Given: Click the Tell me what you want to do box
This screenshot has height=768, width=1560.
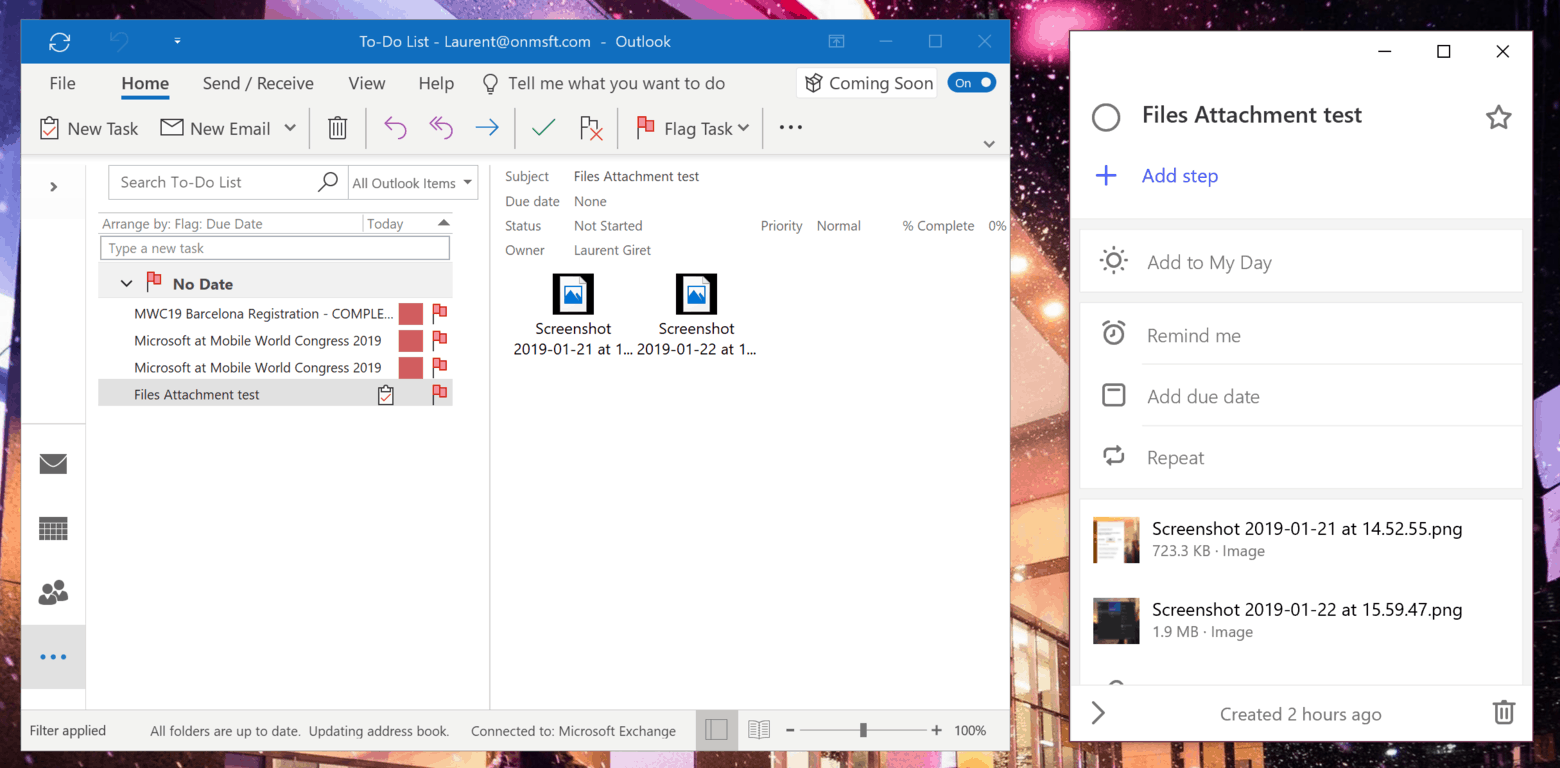Looking at the screenshot, I should click(x=604, y=83).
